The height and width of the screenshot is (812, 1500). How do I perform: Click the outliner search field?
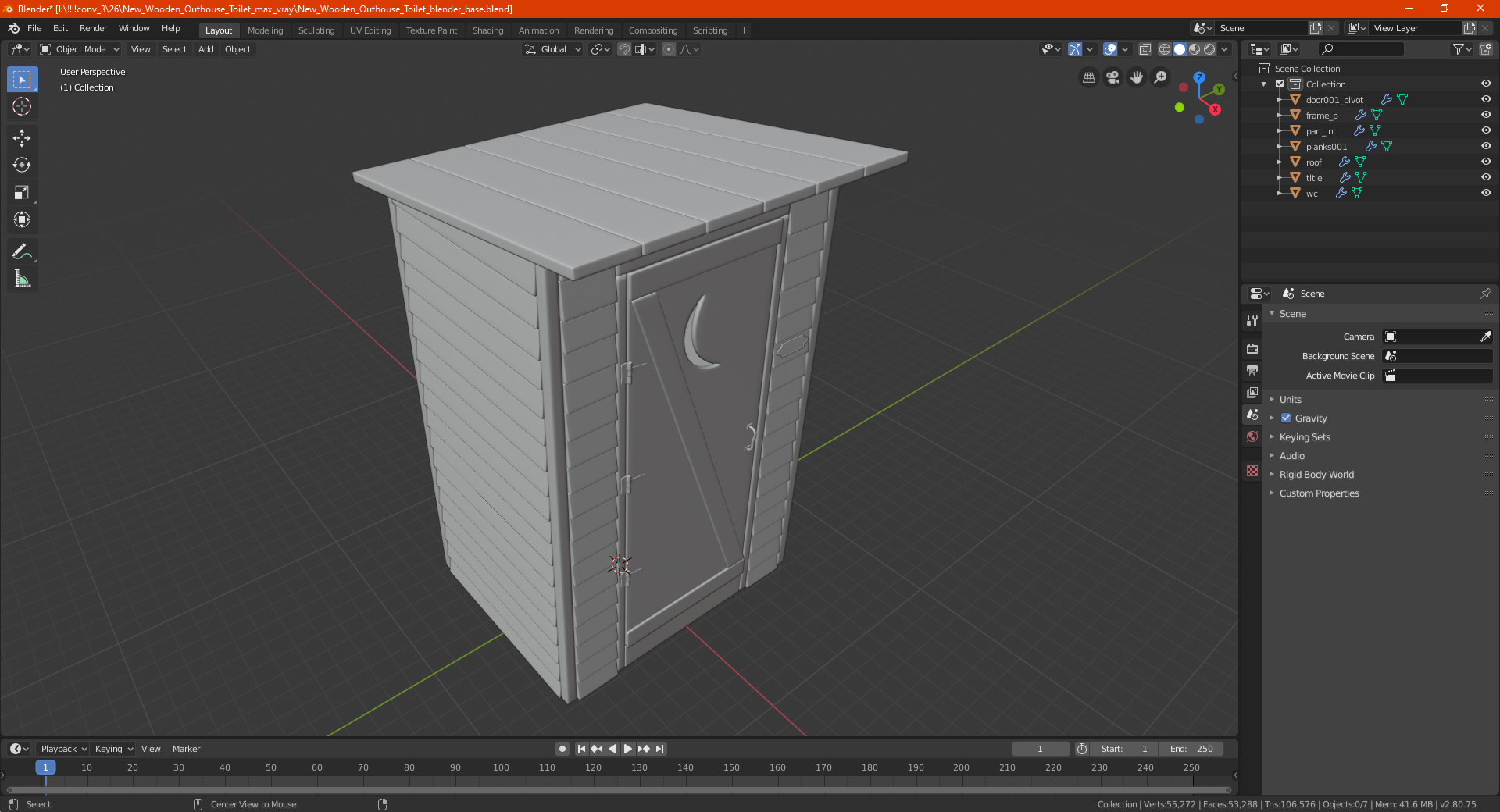(1360, 49)
